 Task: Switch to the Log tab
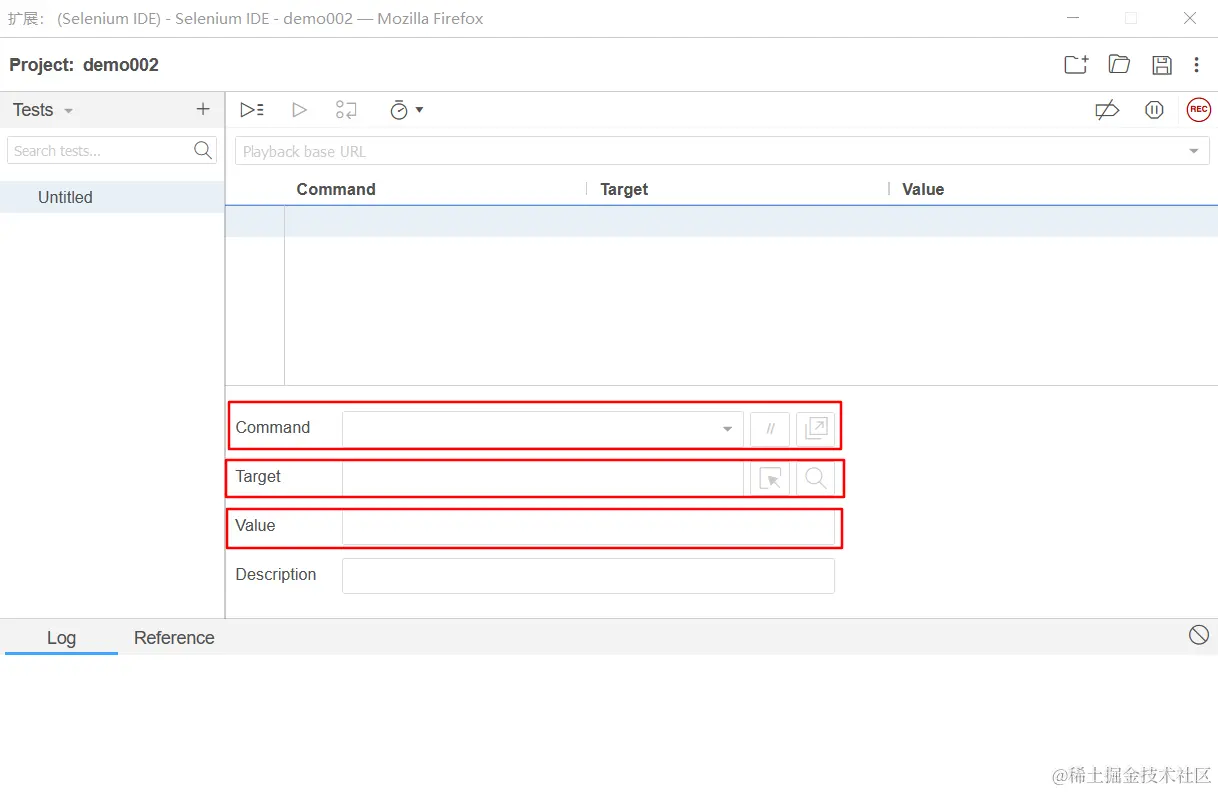[x=61, y=638]
